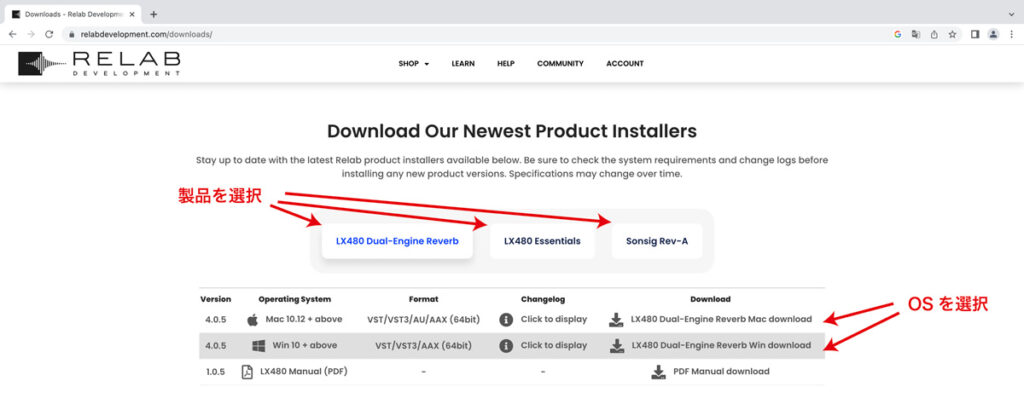Click the Mac download arrow icon
Viewport: 1024px width, 404px height.
click(x=616, y=320)
